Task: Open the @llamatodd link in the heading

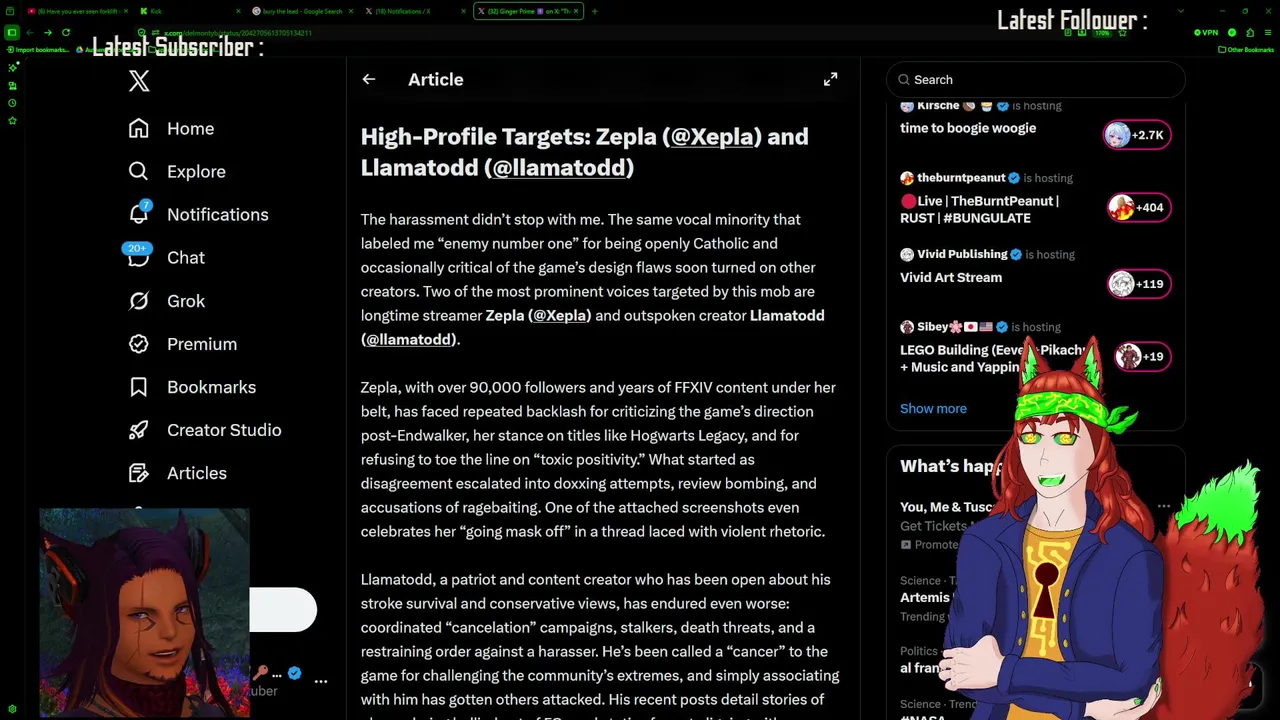Action: [559, 167]
